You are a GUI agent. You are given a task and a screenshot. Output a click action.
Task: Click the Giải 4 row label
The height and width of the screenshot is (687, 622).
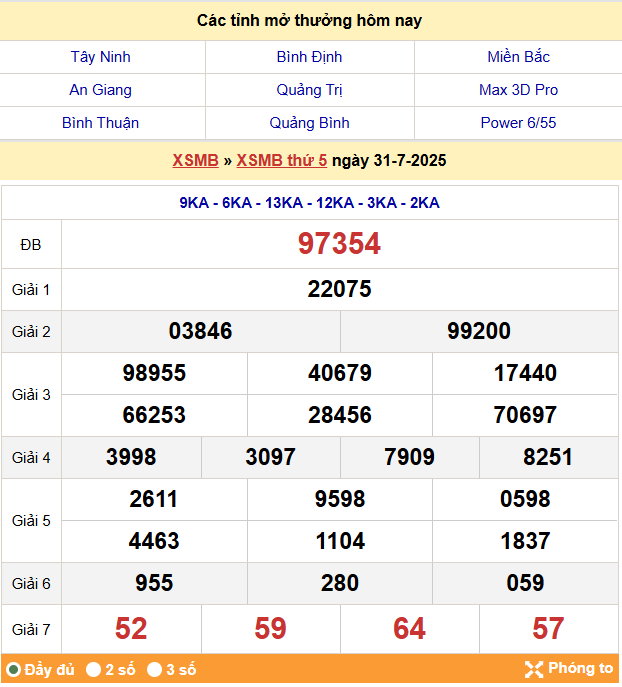point(31,458)
